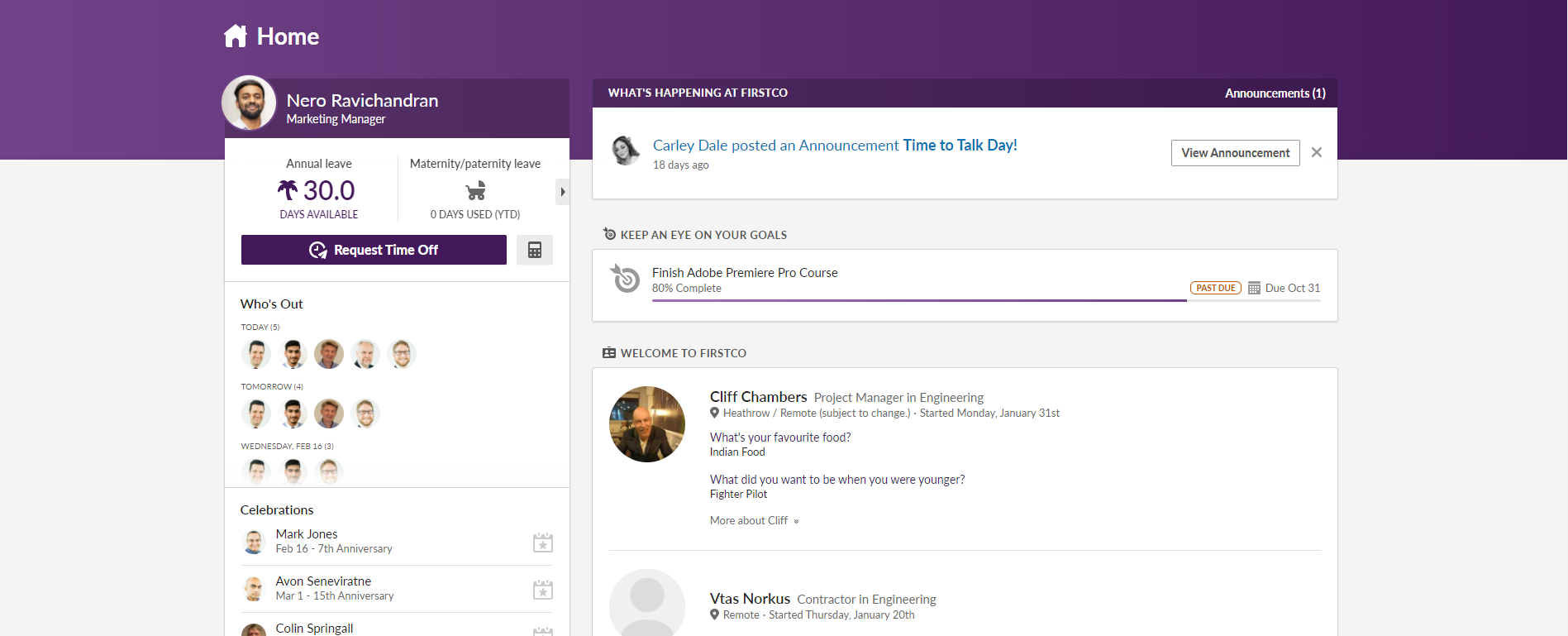Click fifth avatar in Today's Who's Out

click(x=402, y=354)
